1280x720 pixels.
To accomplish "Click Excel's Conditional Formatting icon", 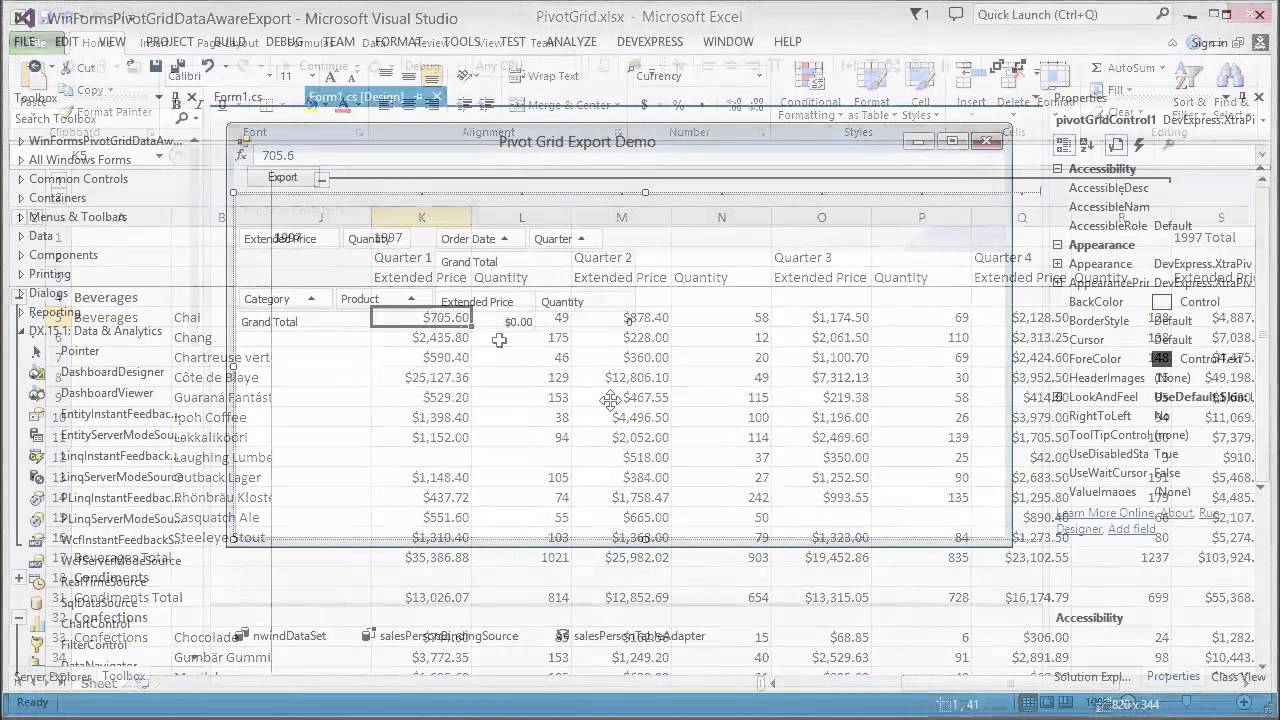I will [x=809, y=77].
